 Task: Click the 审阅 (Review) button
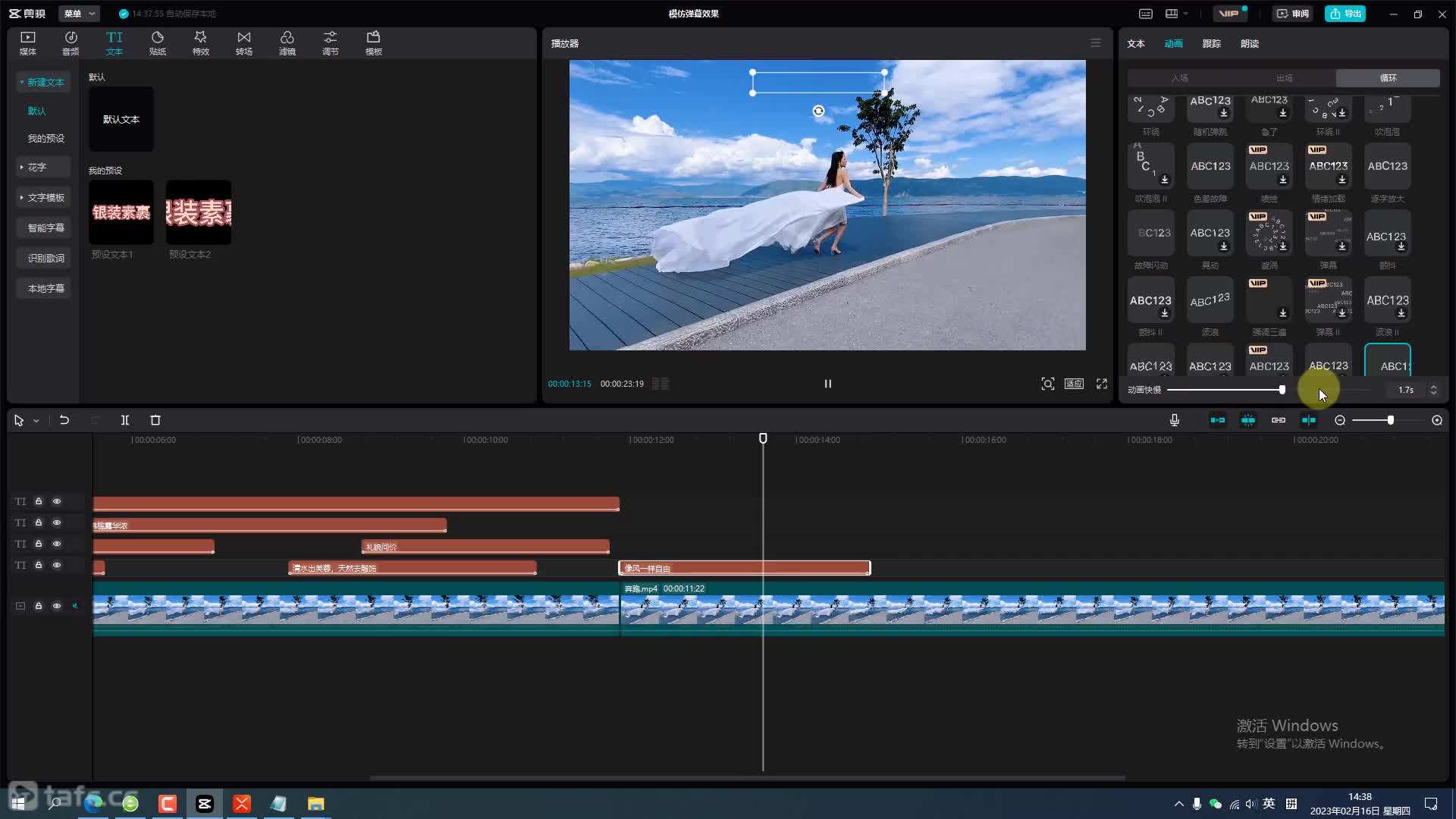[1293, 14]
